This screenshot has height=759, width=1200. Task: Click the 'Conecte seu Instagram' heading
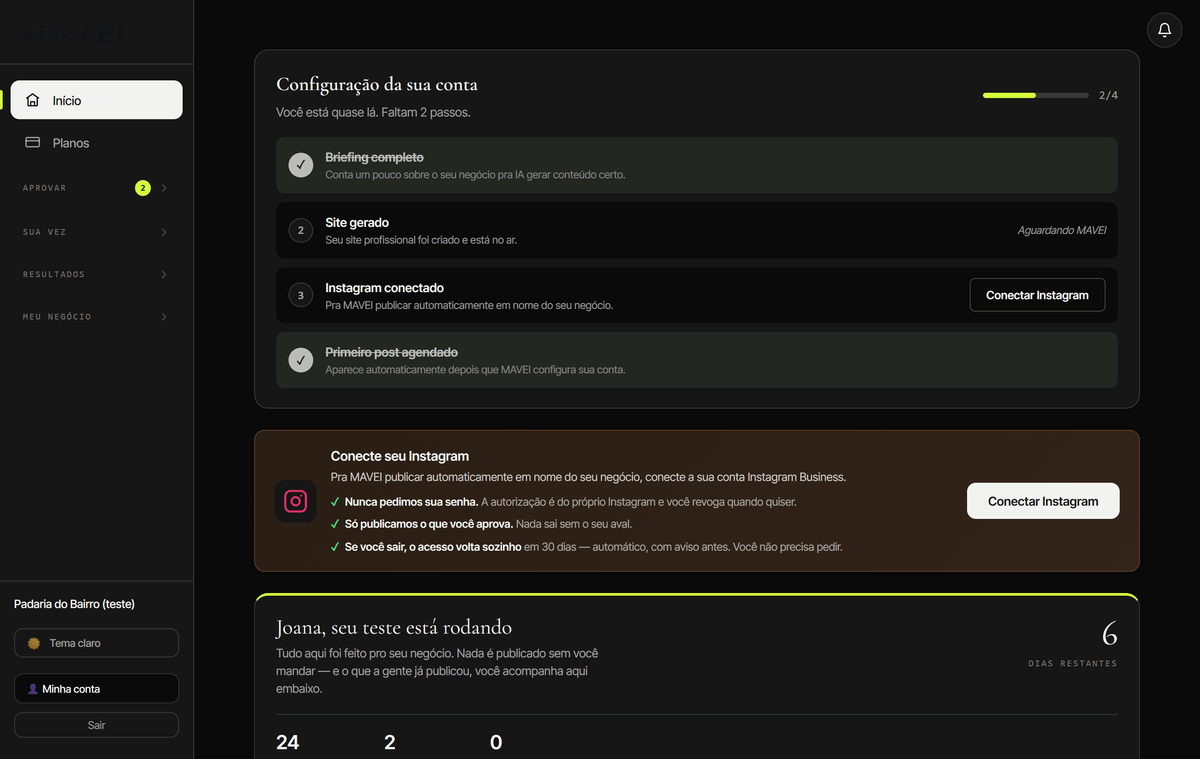click(x=400, y=456)
